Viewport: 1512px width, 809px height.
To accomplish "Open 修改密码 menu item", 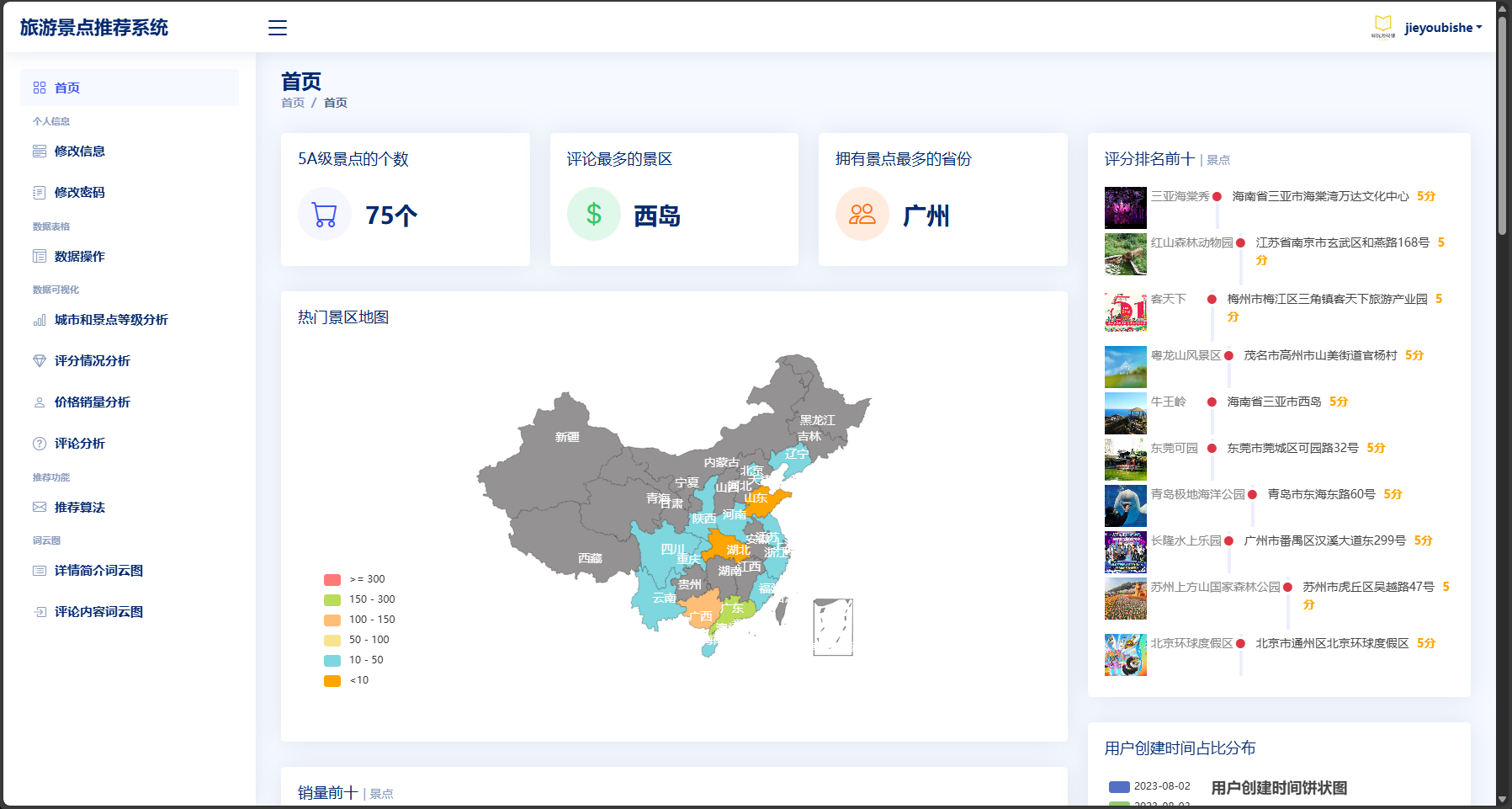I will point(130,193).
